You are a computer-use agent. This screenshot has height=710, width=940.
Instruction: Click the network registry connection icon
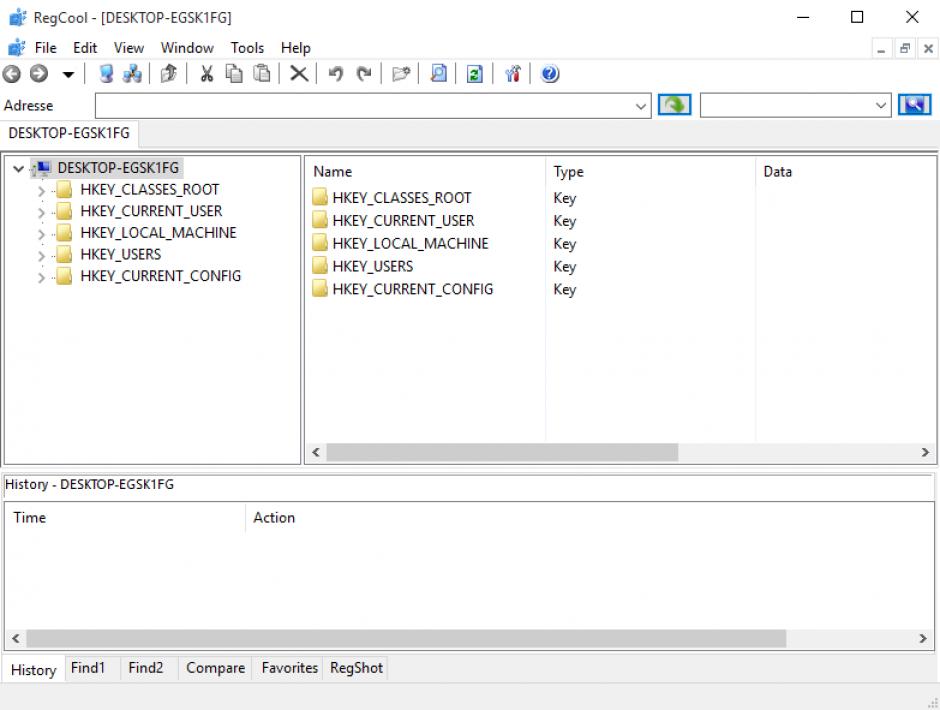132,74
